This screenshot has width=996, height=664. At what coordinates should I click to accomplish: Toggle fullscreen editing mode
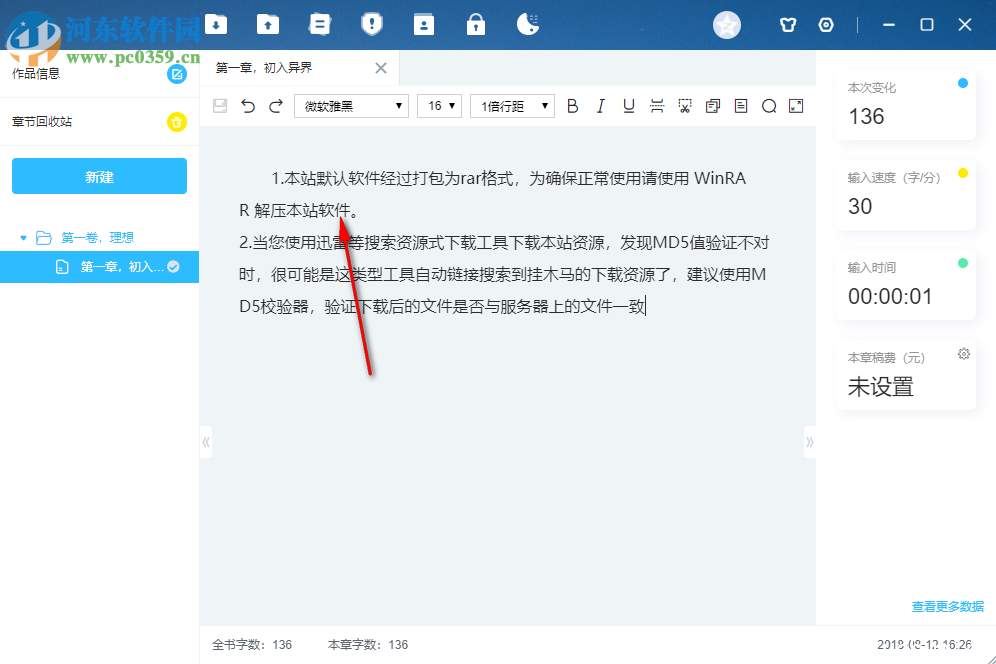pyautogui.click(x=796, y=105)
